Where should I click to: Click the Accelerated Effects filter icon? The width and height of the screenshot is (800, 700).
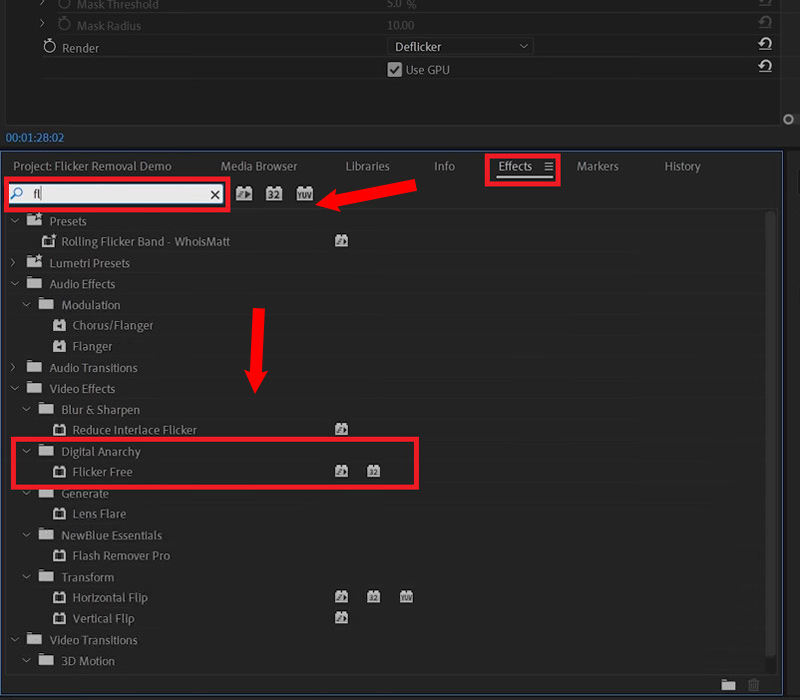(x=244, y=194)
